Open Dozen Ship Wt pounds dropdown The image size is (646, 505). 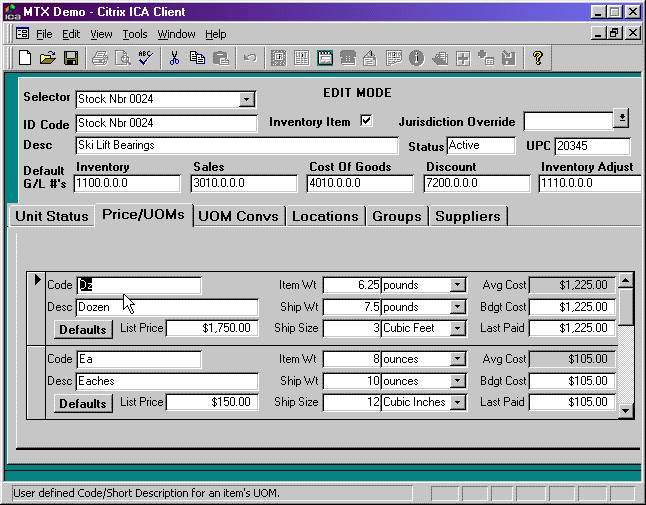(x=457, y=306)
